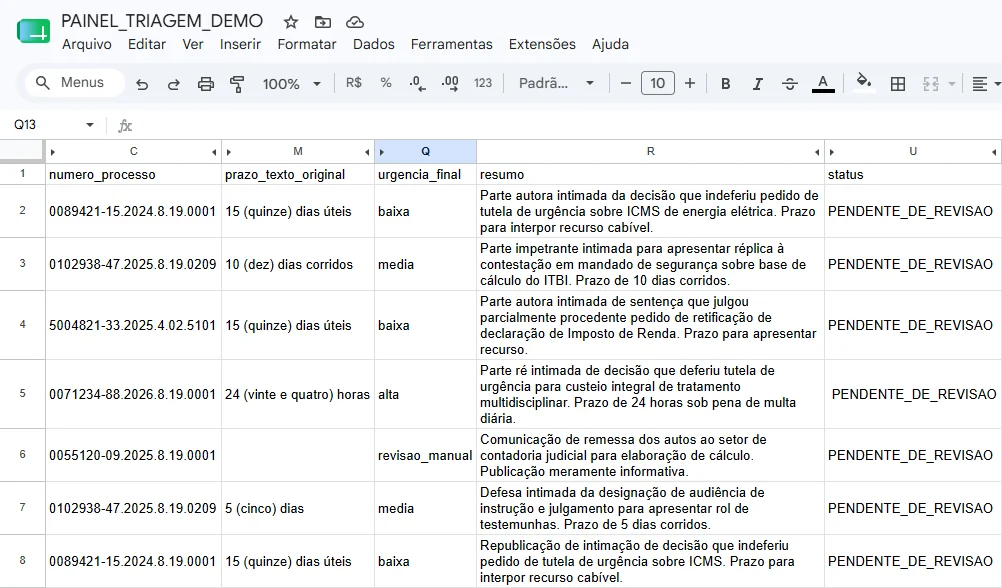Expand hidden columns right of column M
1002x588 pixels.
coord(367,152)
